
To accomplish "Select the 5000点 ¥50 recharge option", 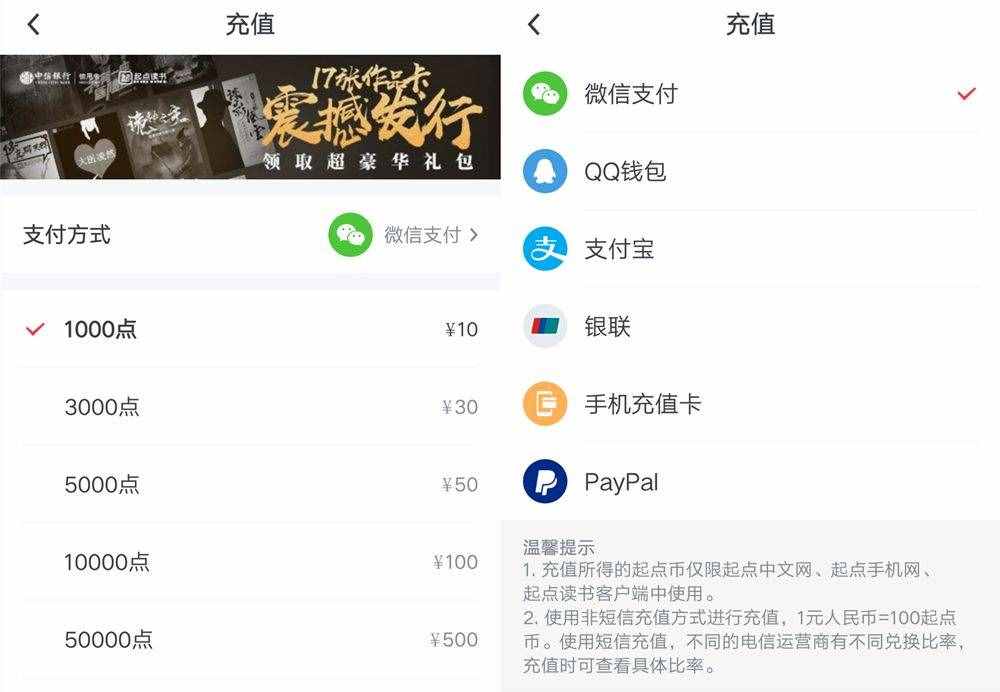I will click(250, 484).
